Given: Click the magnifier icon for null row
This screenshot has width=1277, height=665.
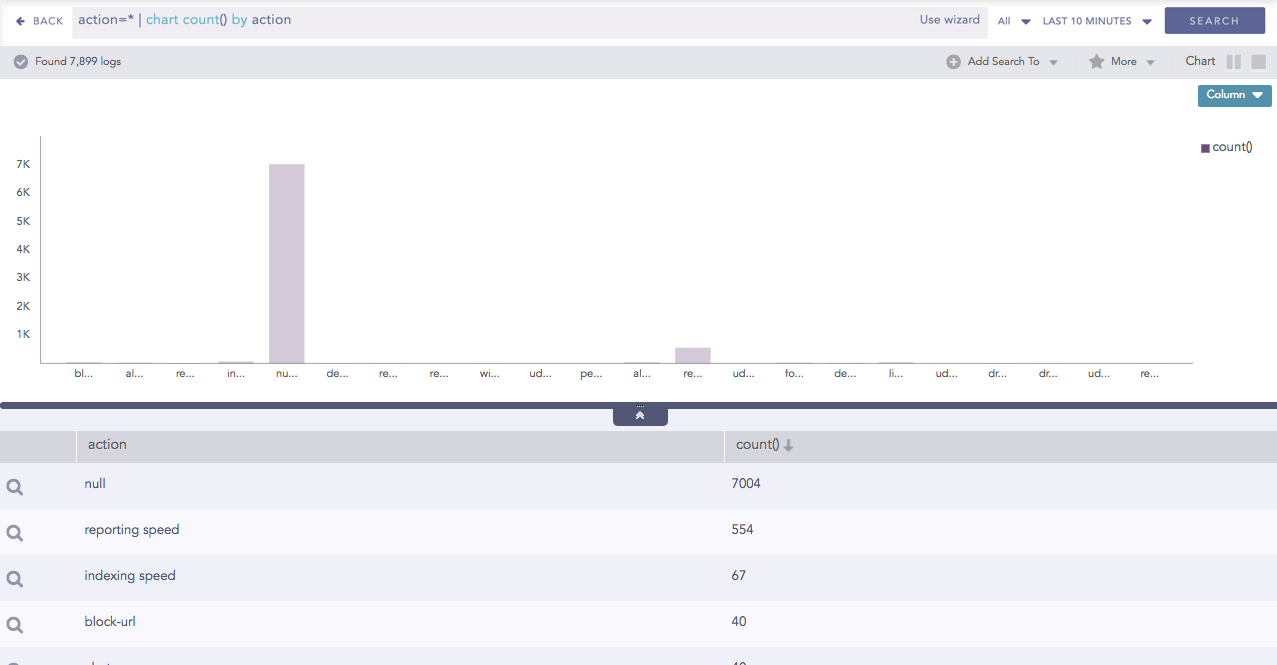Looking at the screenshot, I should [15, 487].
